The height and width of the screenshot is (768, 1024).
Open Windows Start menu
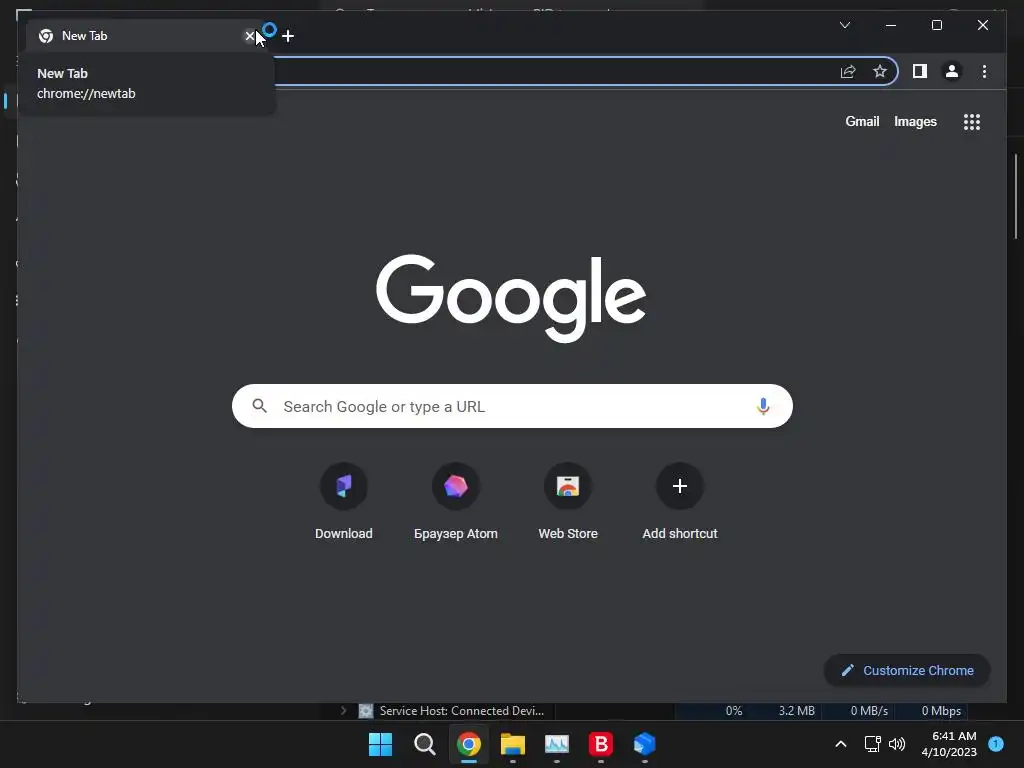coord(380,744)
